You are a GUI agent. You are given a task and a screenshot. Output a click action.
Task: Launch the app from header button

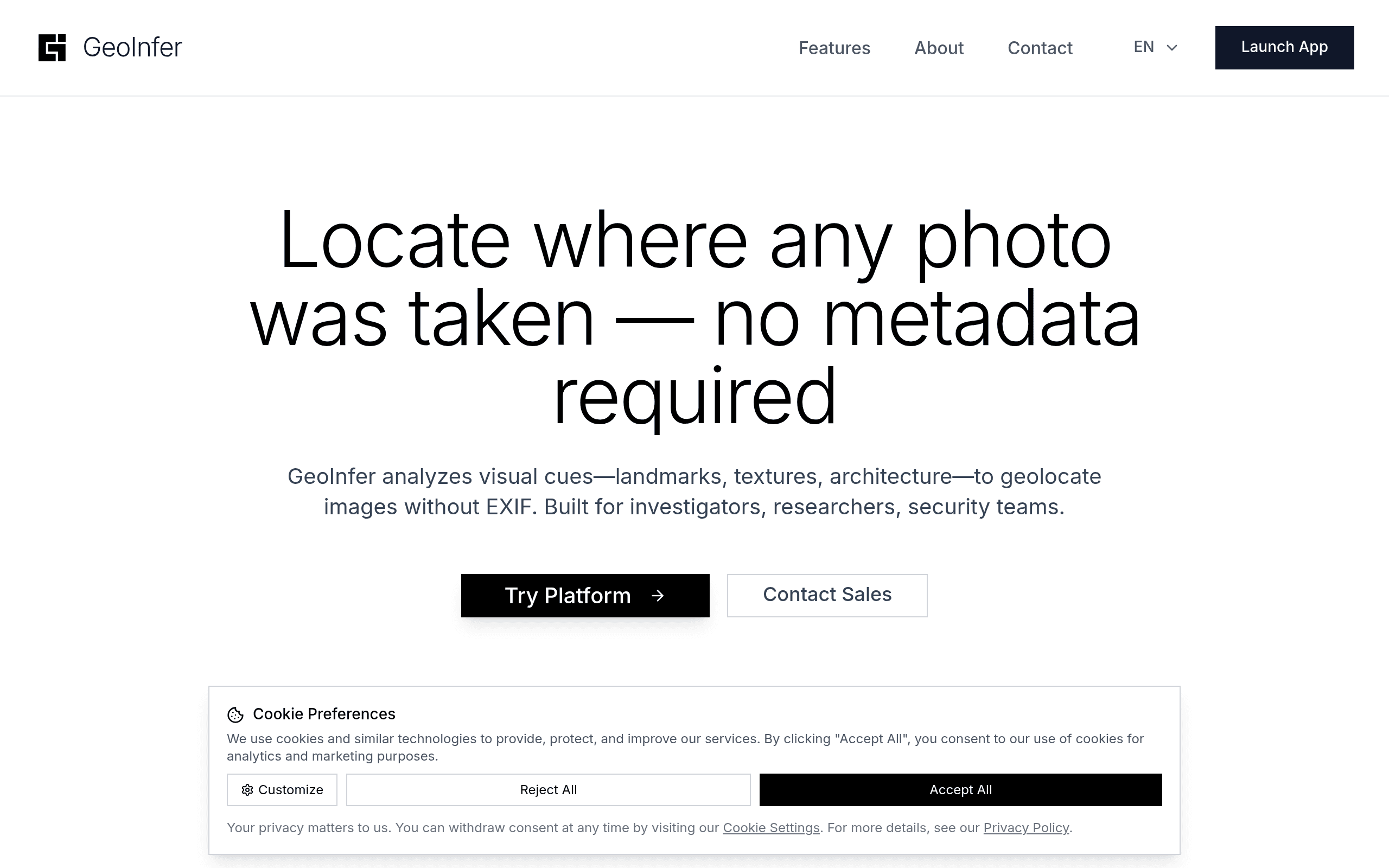coord(1284,48)
